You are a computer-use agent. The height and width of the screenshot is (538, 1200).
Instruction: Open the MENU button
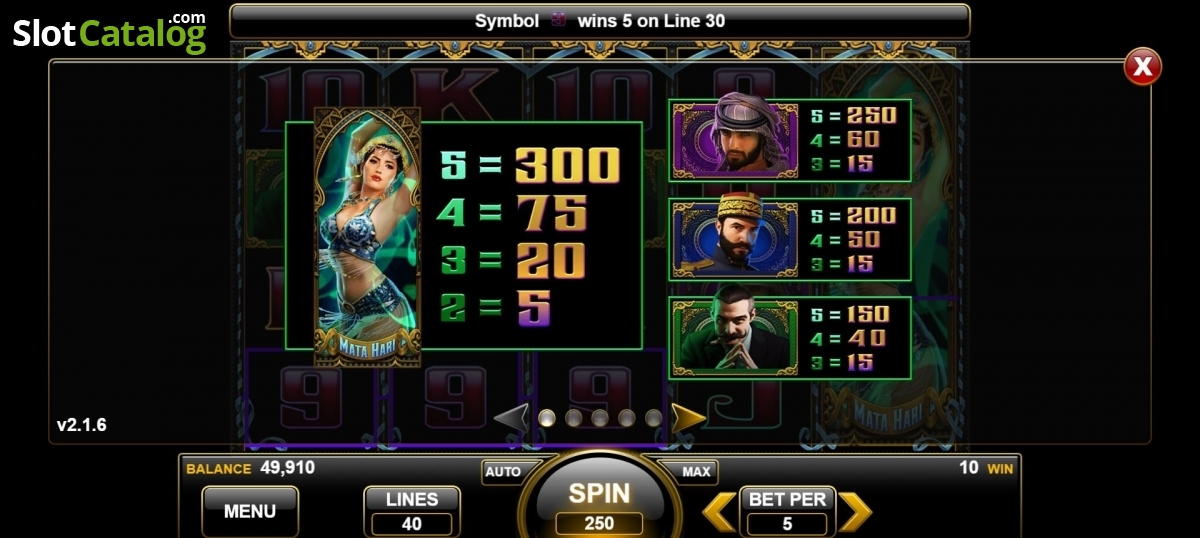pyautogui.click(x=250, y=511)
